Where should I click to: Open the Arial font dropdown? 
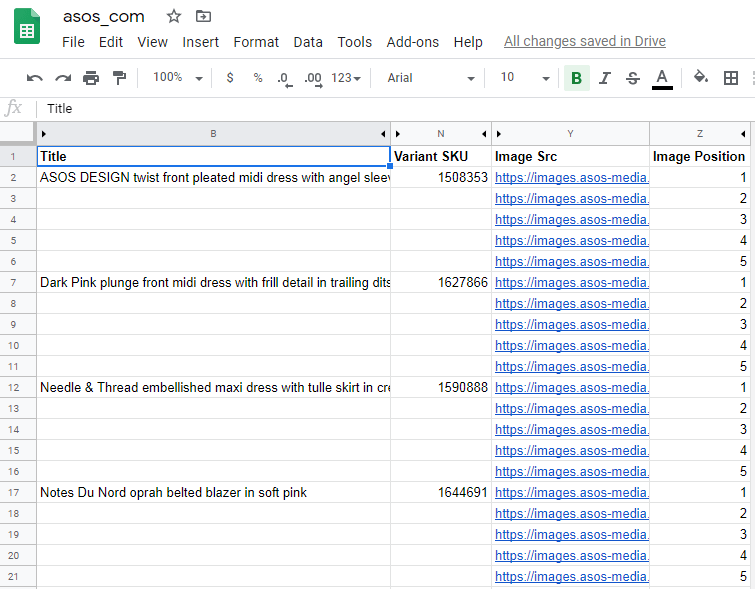(x=431, y=78)
